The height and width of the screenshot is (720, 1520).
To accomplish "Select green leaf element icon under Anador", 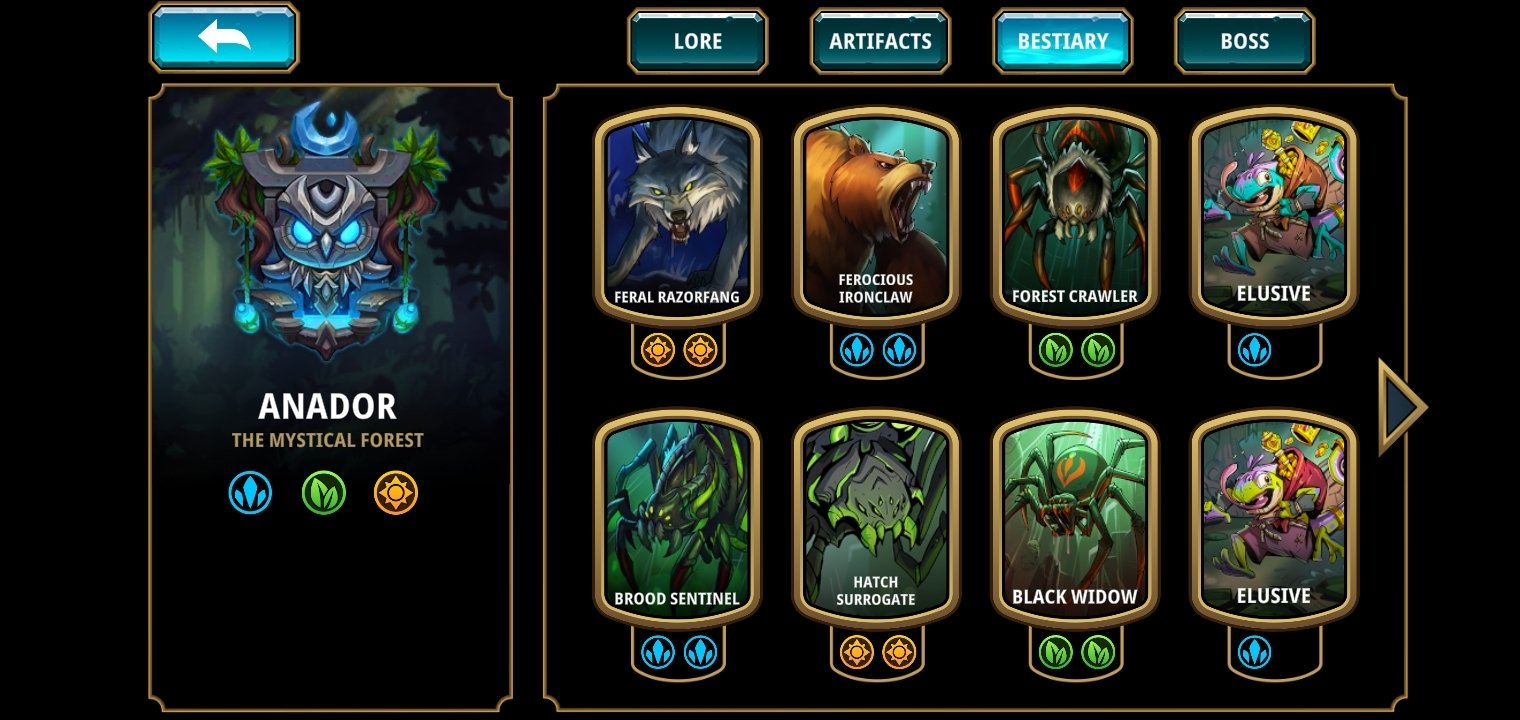I will 324,493.
